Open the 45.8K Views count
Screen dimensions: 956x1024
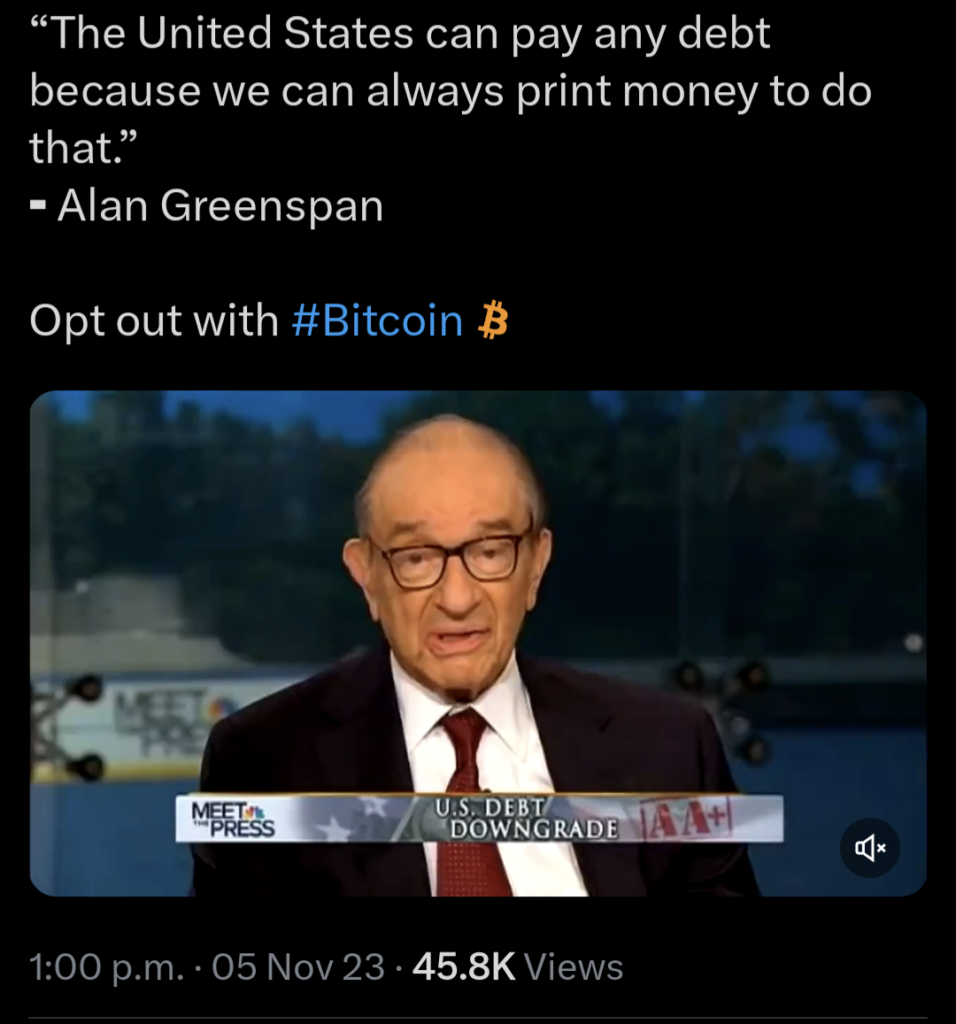point(518,967)
